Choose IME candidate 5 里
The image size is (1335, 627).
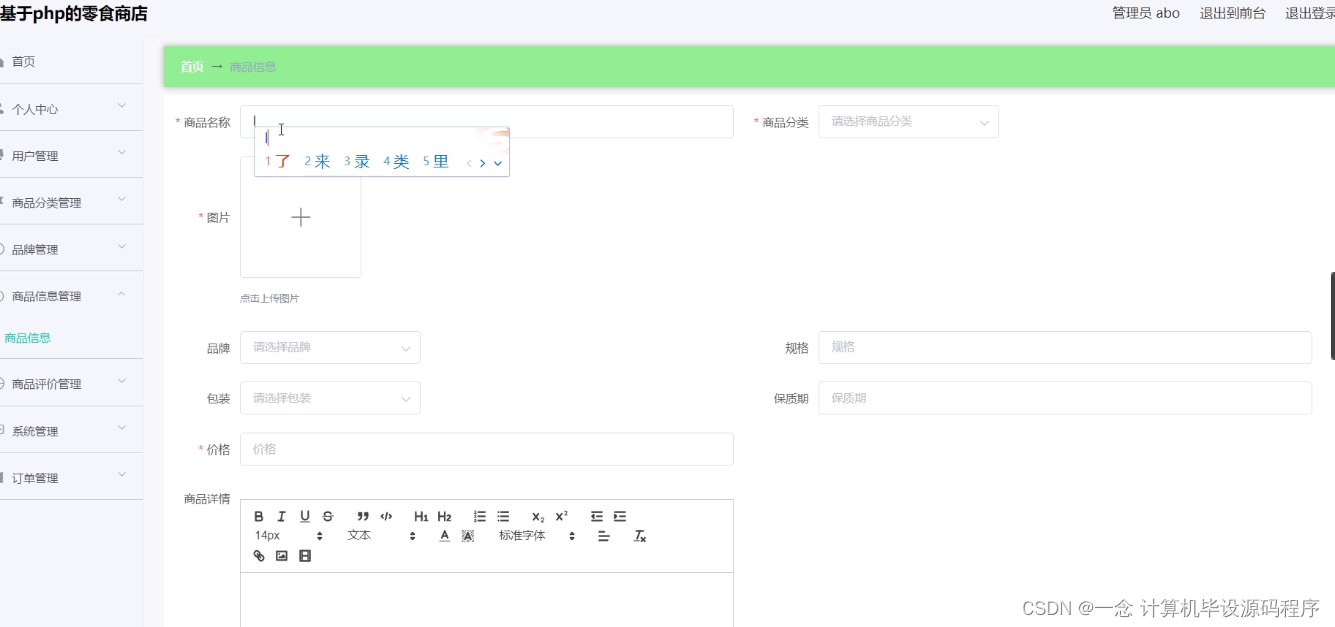tap(436, 162)
